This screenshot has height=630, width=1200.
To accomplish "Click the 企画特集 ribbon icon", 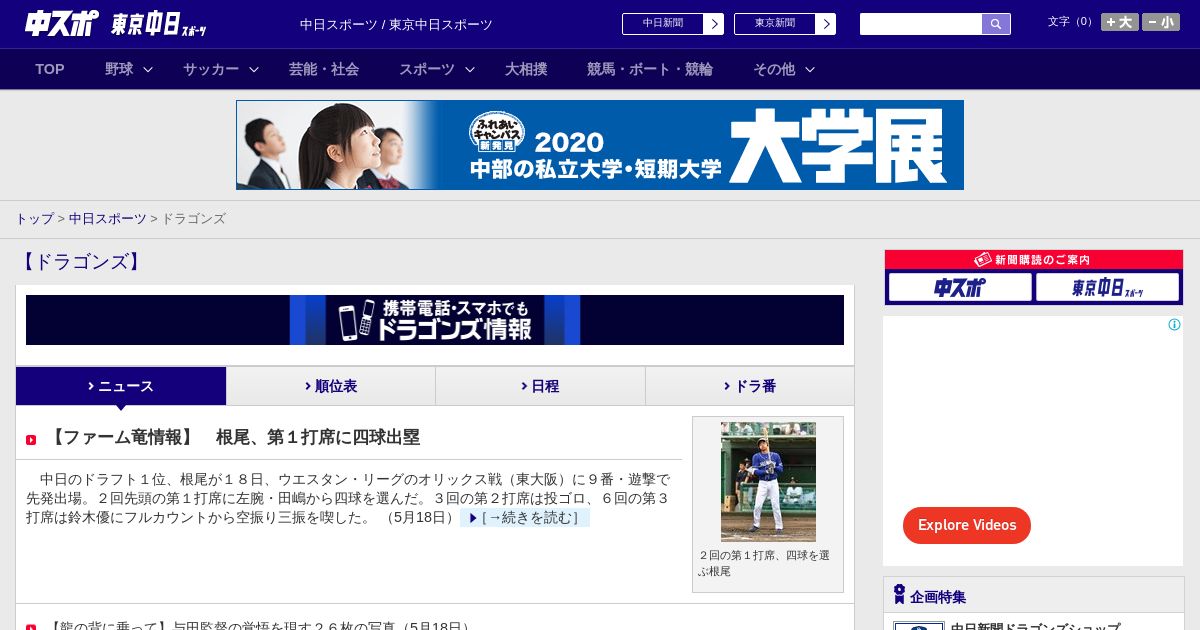I will pyautogui.click(x=899, y=595).
